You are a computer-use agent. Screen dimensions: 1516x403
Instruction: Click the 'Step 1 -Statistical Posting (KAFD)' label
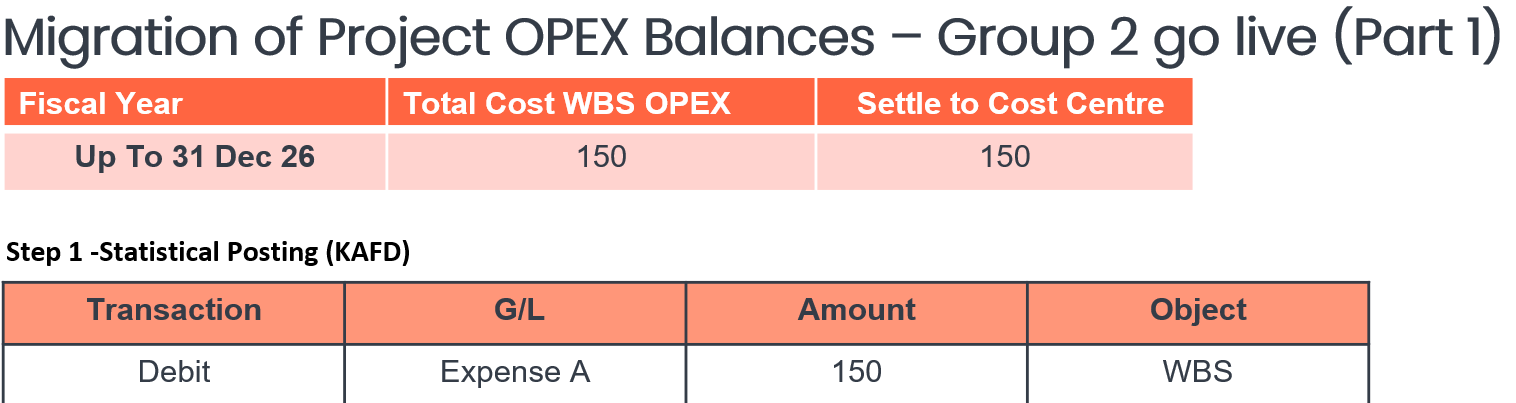pyautogui.click(x=208, y=253)
